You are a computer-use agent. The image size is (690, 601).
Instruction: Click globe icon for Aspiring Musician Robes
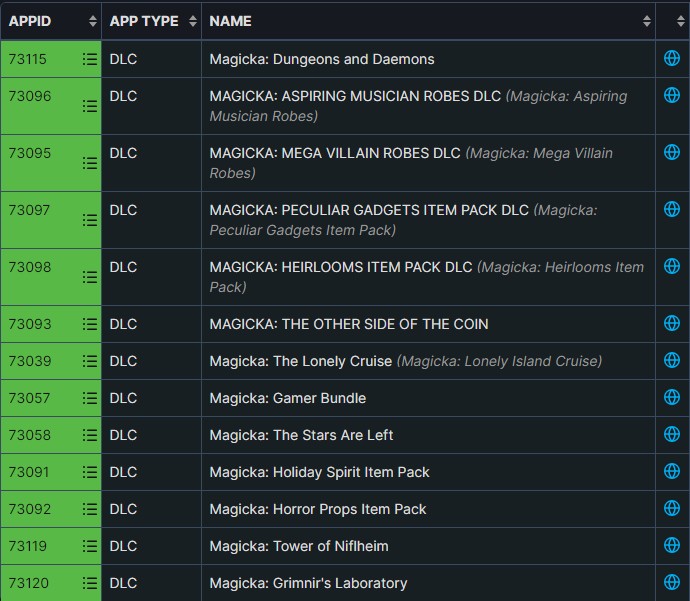point(672,95)
